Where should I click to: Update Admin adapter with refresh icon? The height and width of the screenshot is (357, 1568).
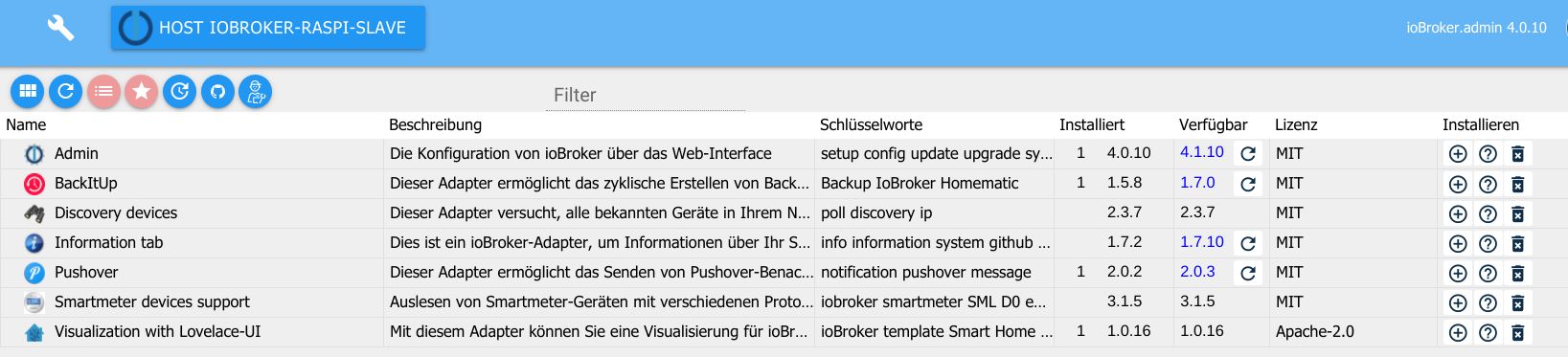tap(1247, 154)
